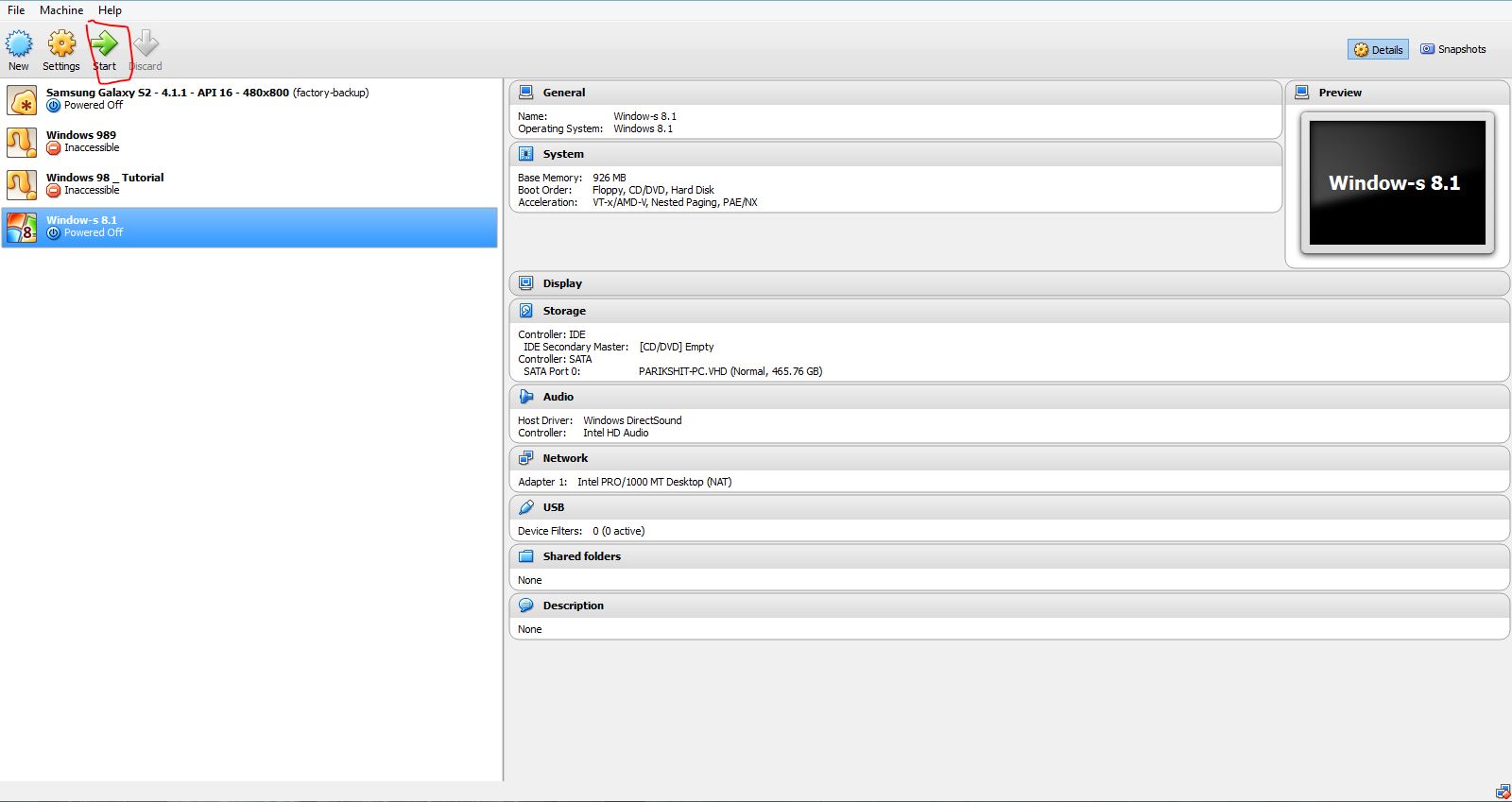
Task: Open the General settings header link
Action: pos(564,93)
